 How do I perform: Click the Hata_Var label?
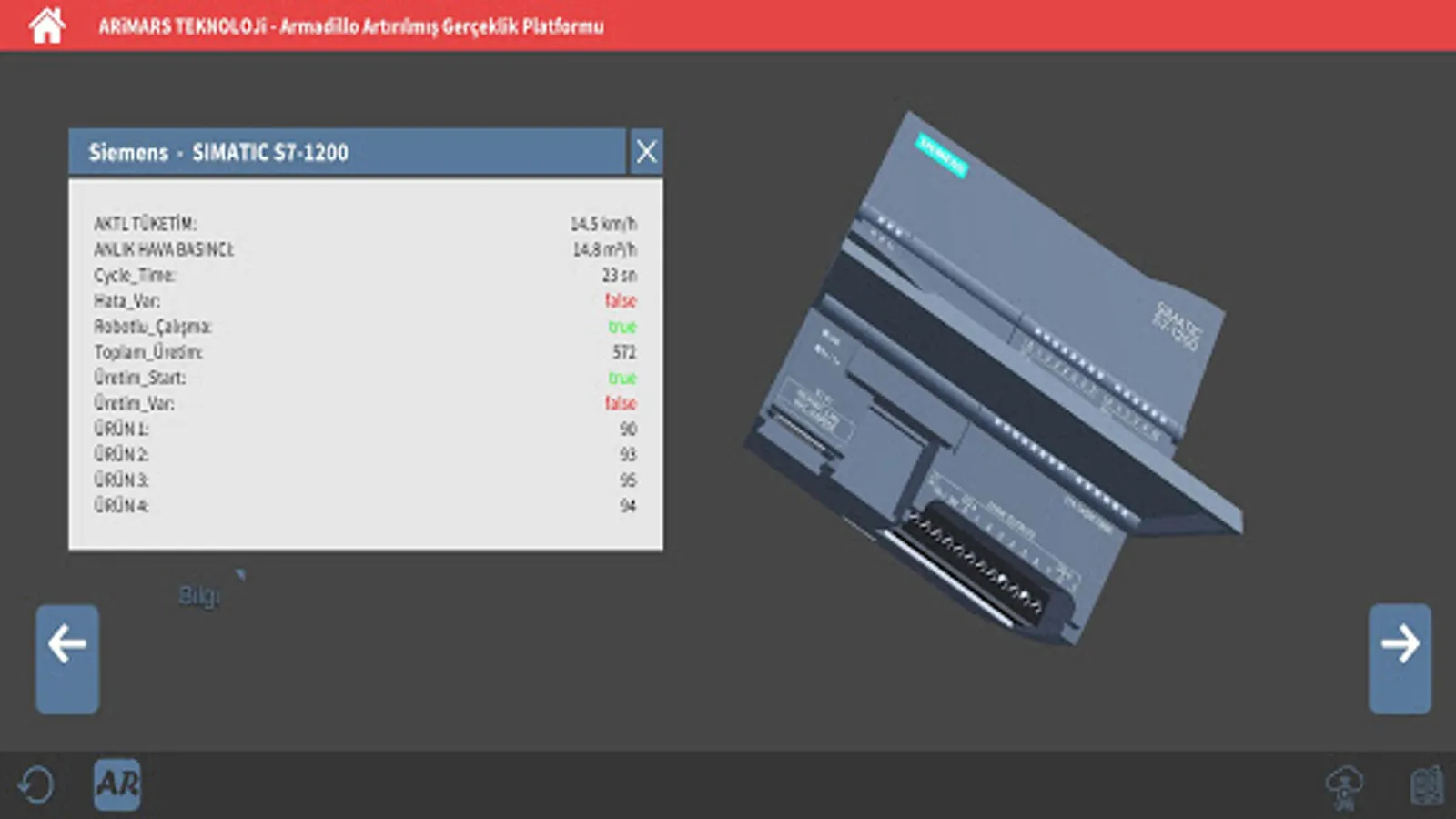126,300
